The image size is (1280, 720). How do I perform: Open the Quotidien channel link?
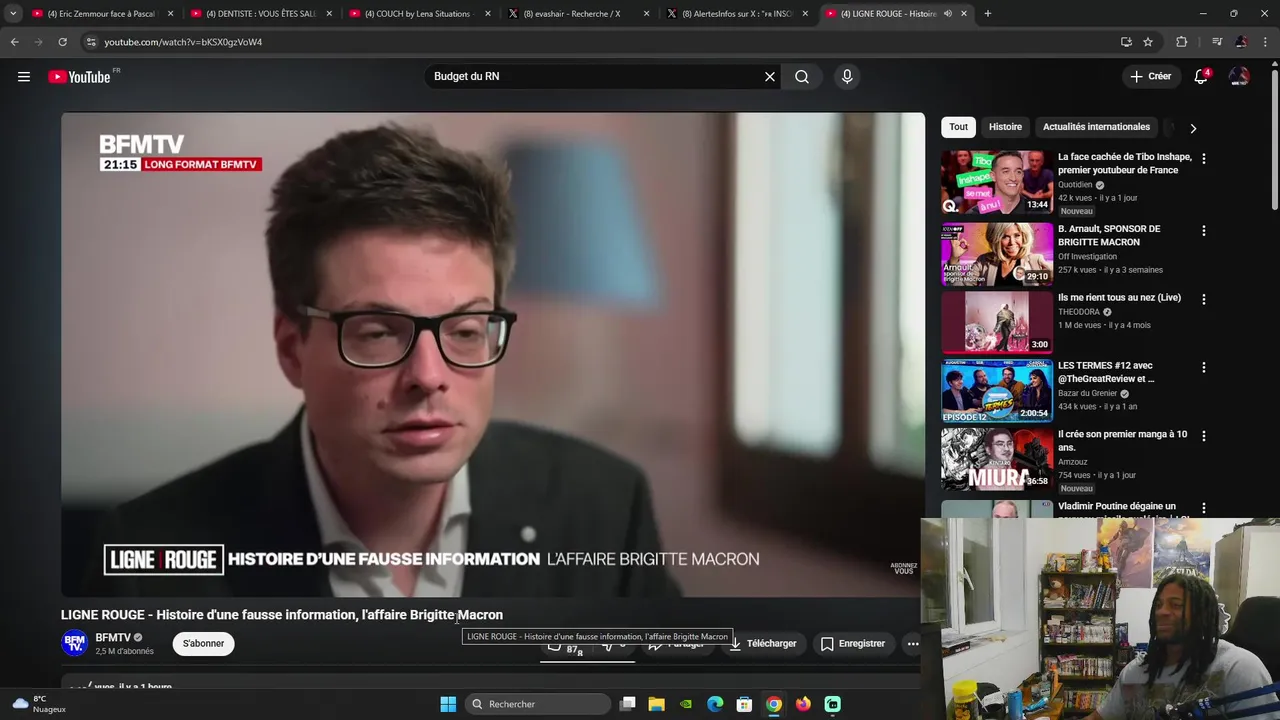(x=1075, y=185)
